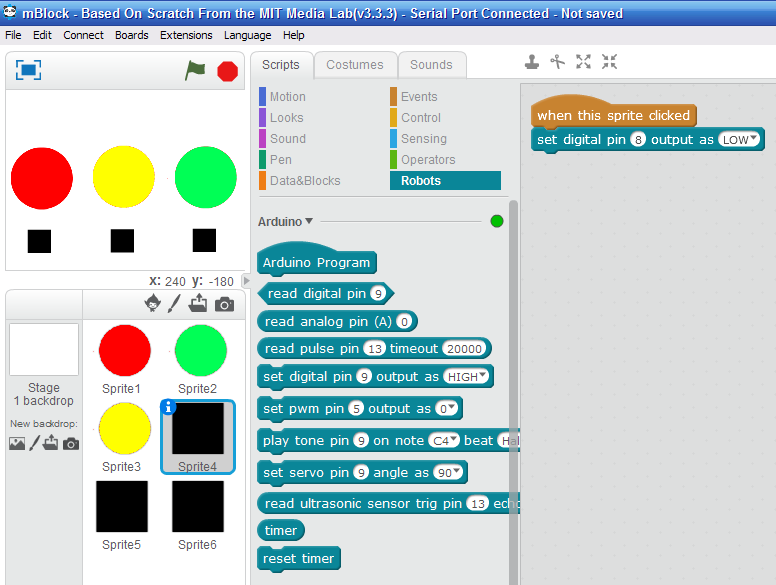
Task: Select the Control block category
Action: (x=415, y=118)
